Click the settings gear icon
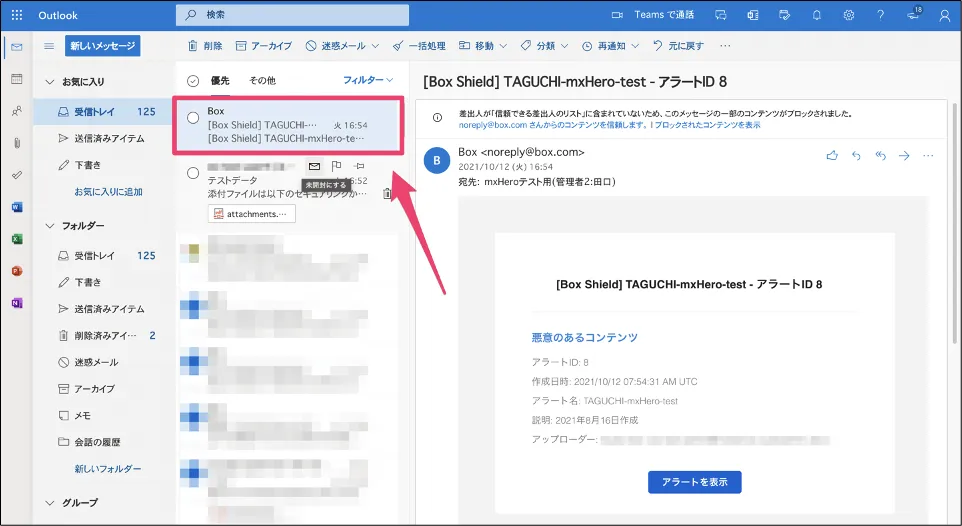The width and height of the screenshot is (962, 526). click(848, 16)
